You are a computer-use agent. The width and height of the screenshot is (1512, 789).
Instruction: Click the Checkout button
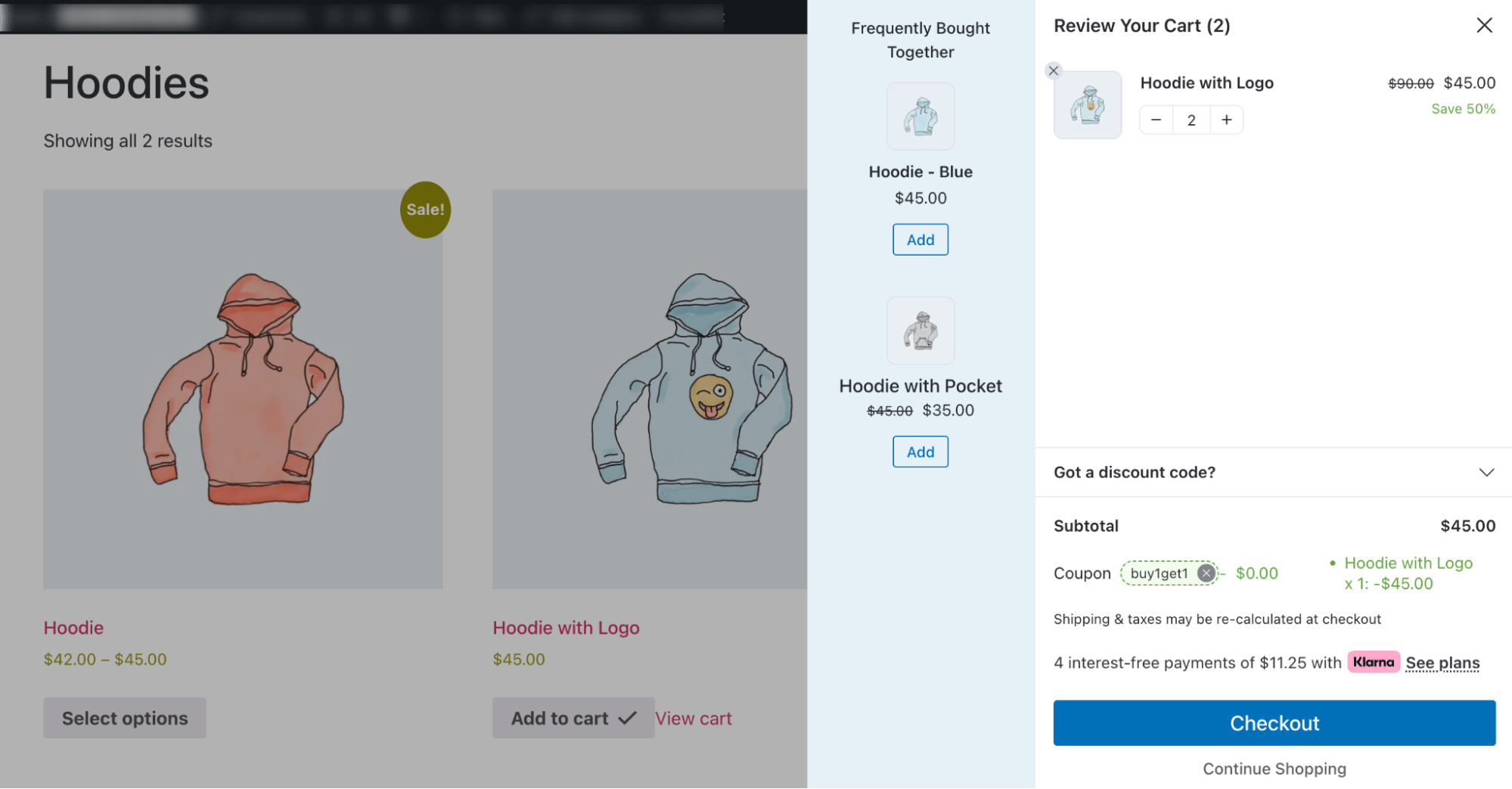click(1274, 722)
